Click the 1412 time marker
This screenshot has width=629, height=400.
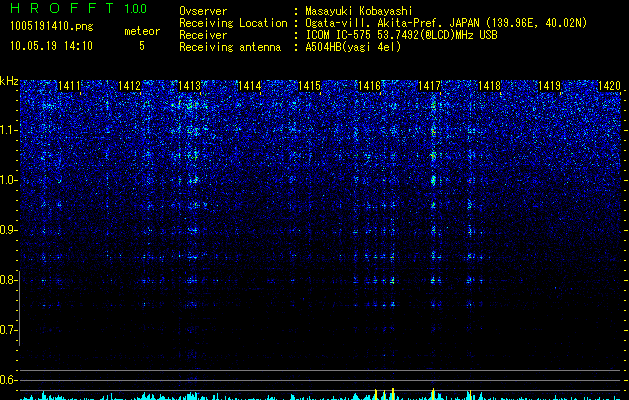click(129, 85)
